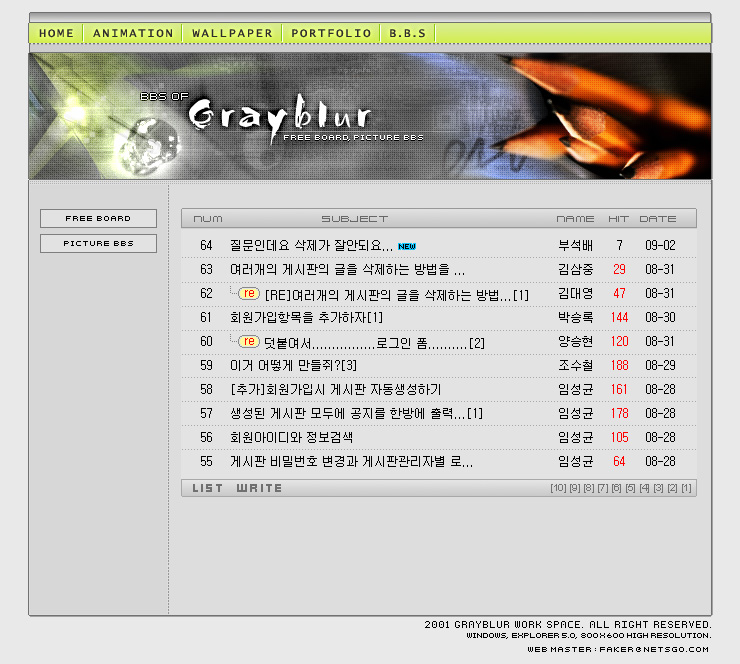This screenshot has height=664, width=740.
Task: Click the re icon on post 62
Action: (249, 294)
